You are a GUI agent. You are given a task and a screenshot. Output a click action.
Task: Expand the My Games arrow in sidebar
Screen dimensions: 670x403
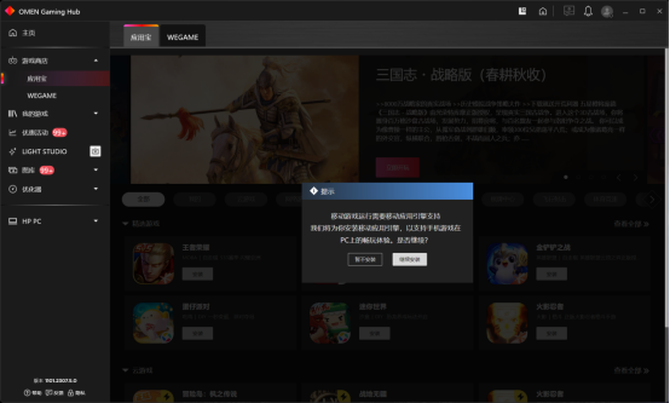[x=96, y=113]
